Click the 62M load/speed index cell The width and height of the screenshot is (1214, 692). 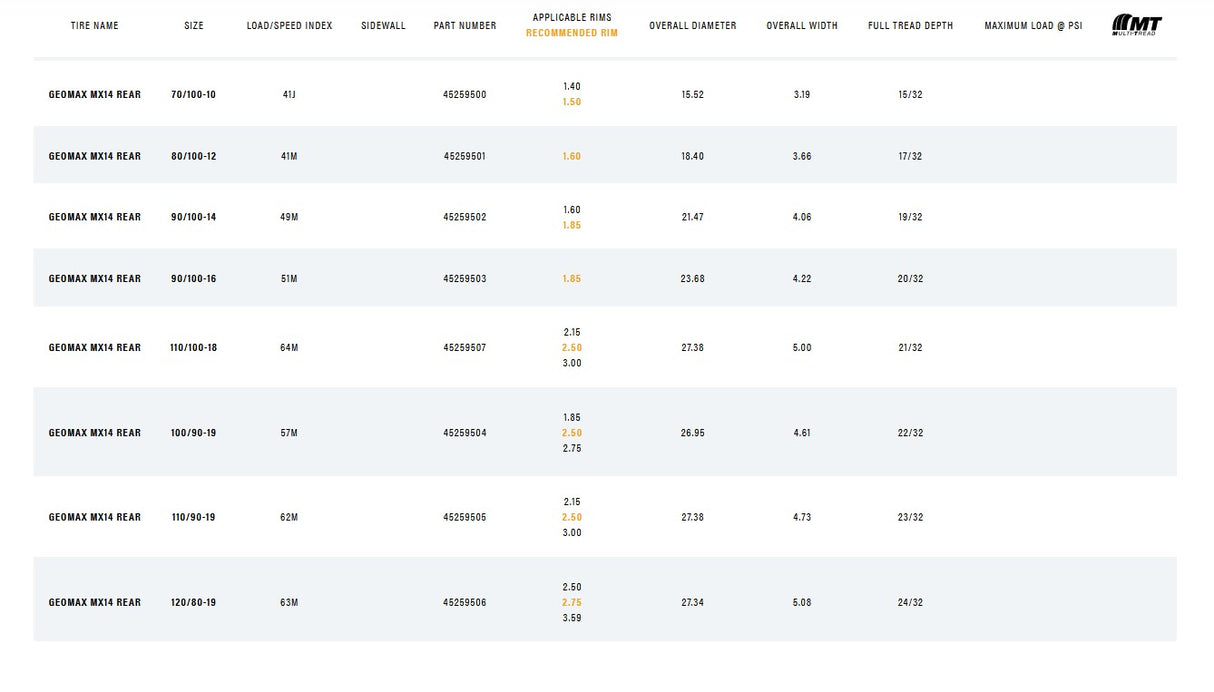289,518
